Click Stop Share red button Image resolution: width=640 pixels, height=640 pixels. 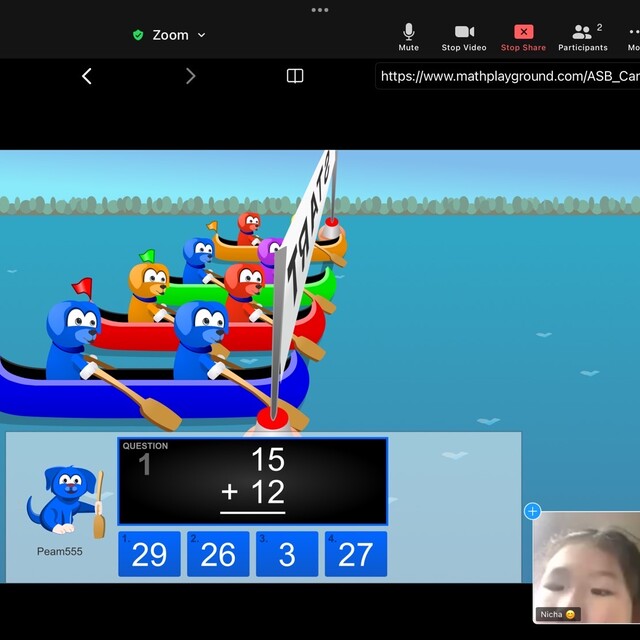click(x=523, y=38)
